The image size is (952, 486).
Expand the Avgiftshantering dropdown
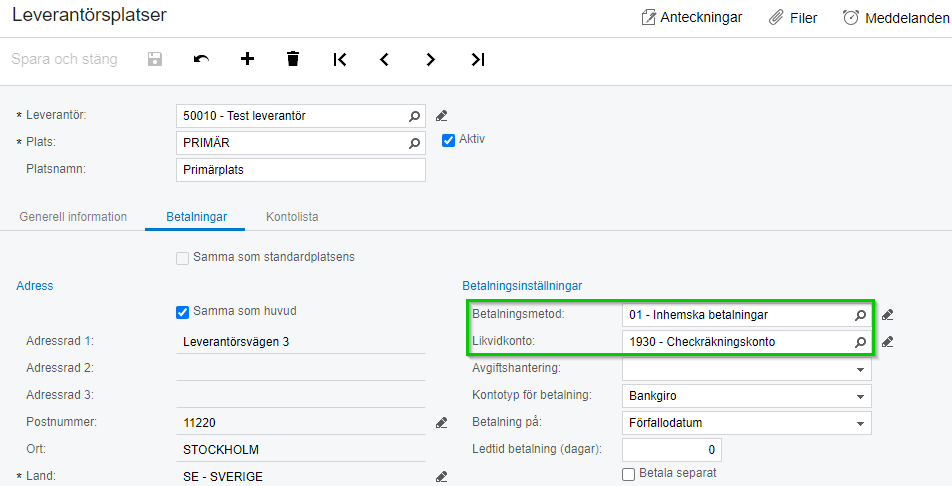click(x=860, y=369)
